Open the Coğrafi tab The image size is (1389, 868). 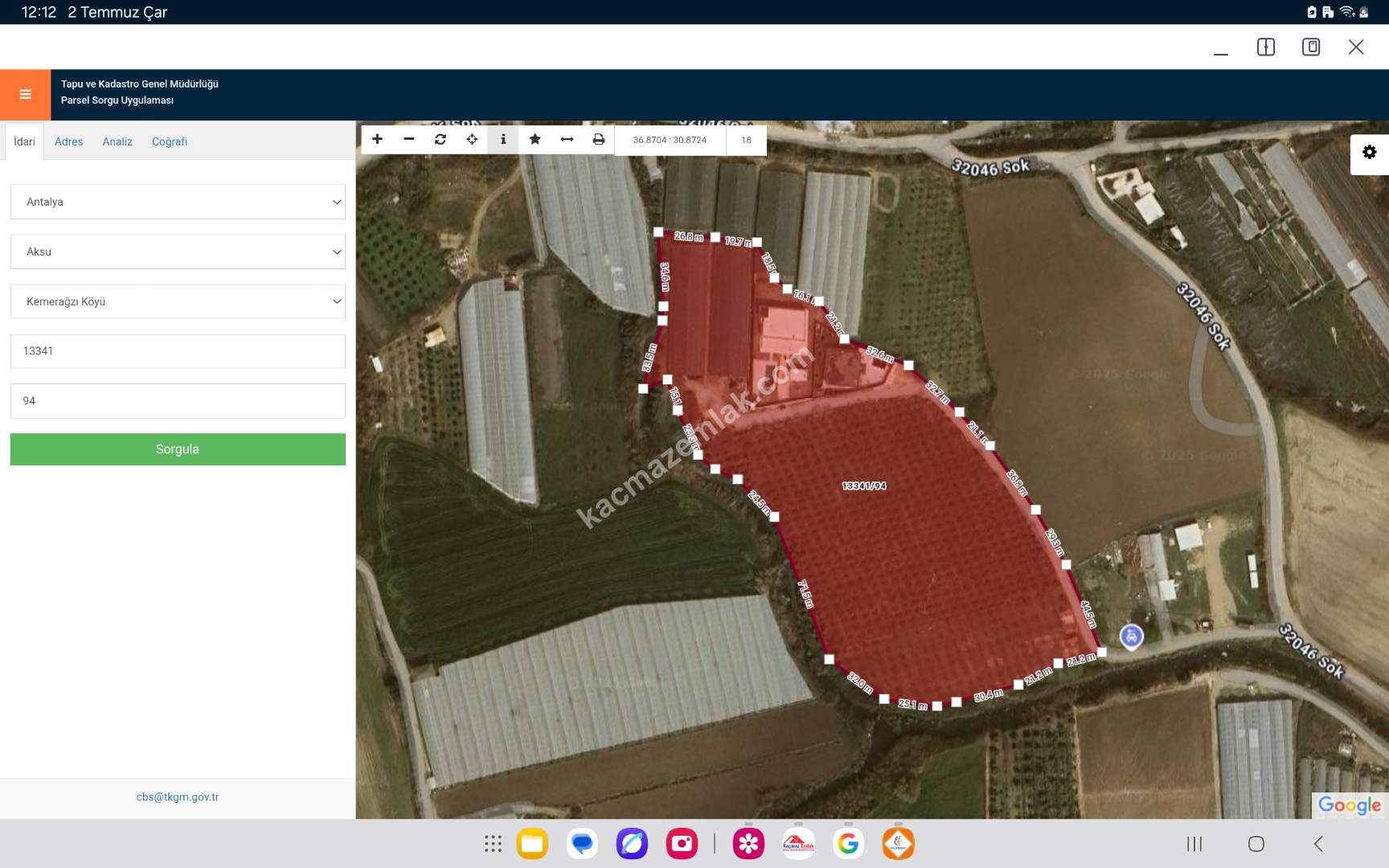(x=170, y=141)
